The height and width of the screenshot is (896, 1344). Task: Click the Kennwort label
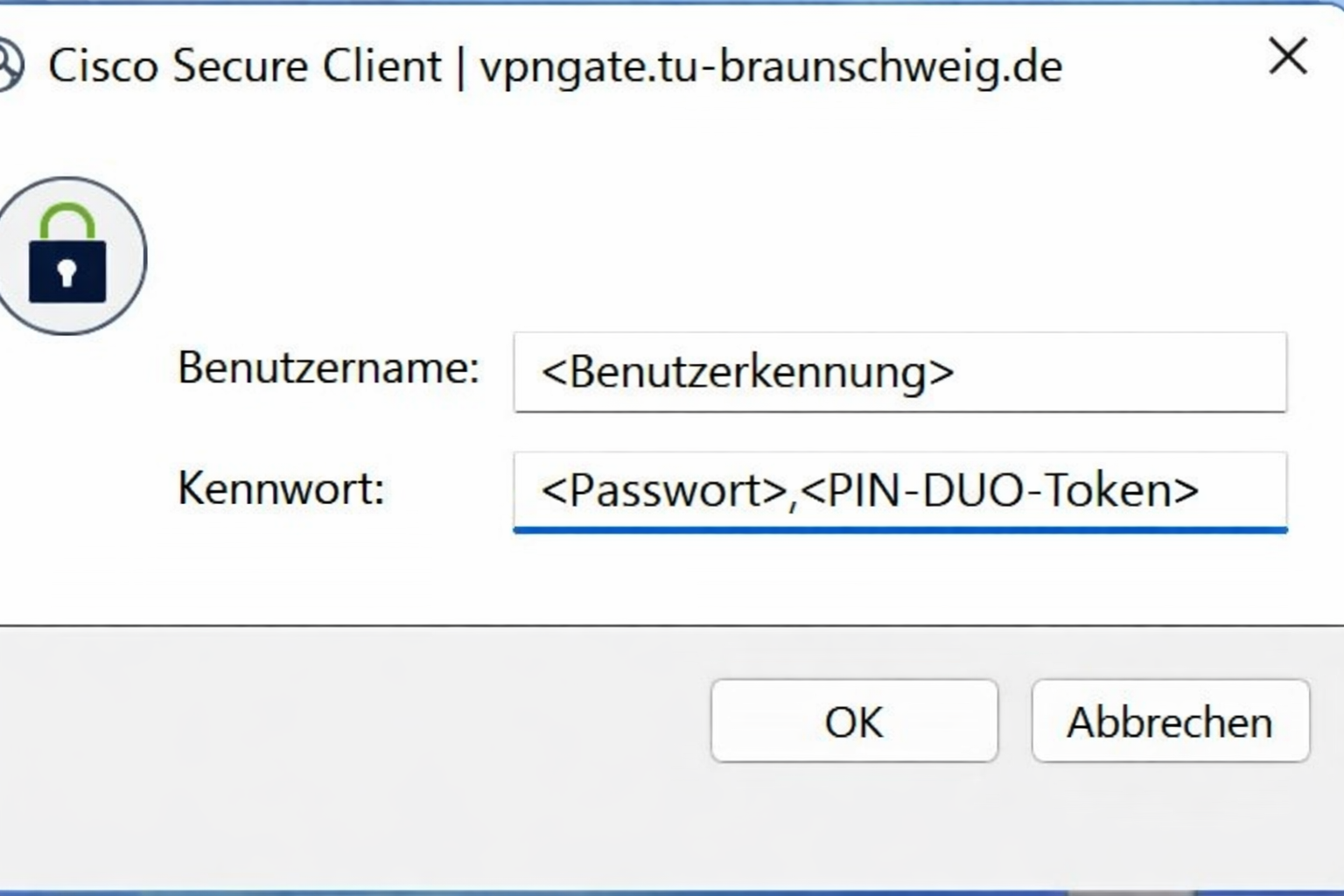pyautogui.click(x=281, y=488)
